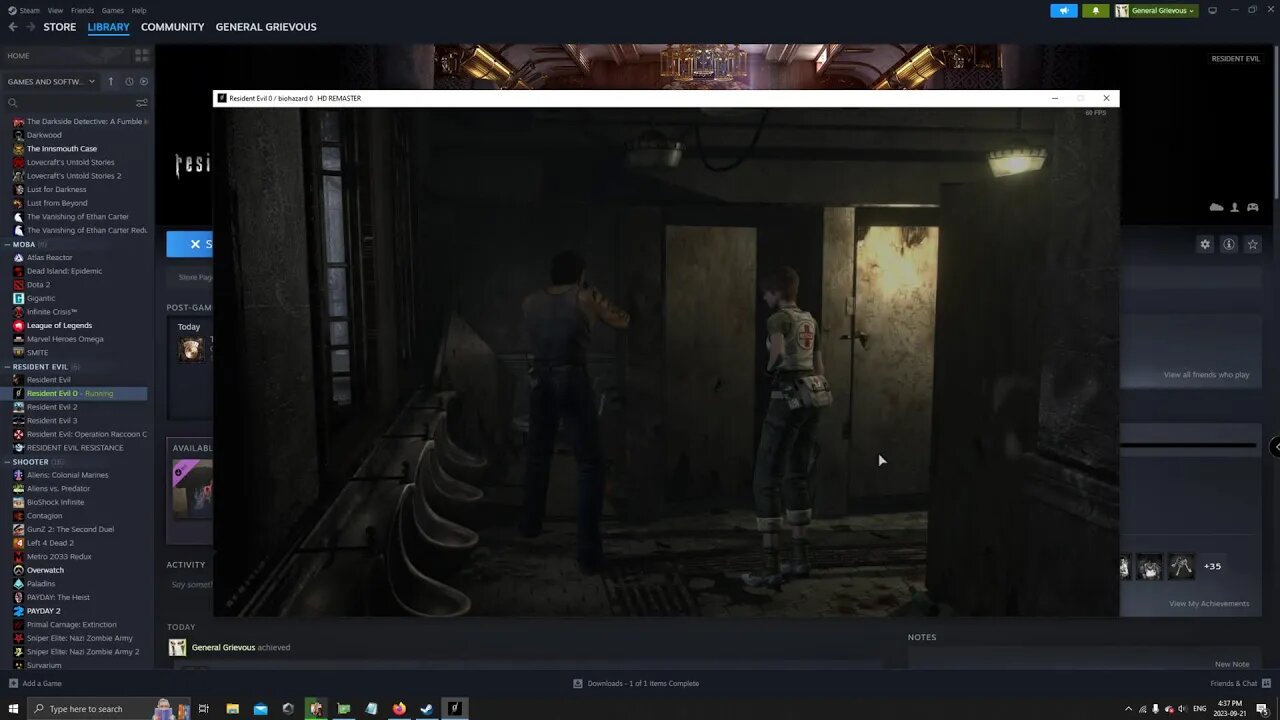
Task: Click the General Grievous name in Today activity
Action: [x=223, y=647]
